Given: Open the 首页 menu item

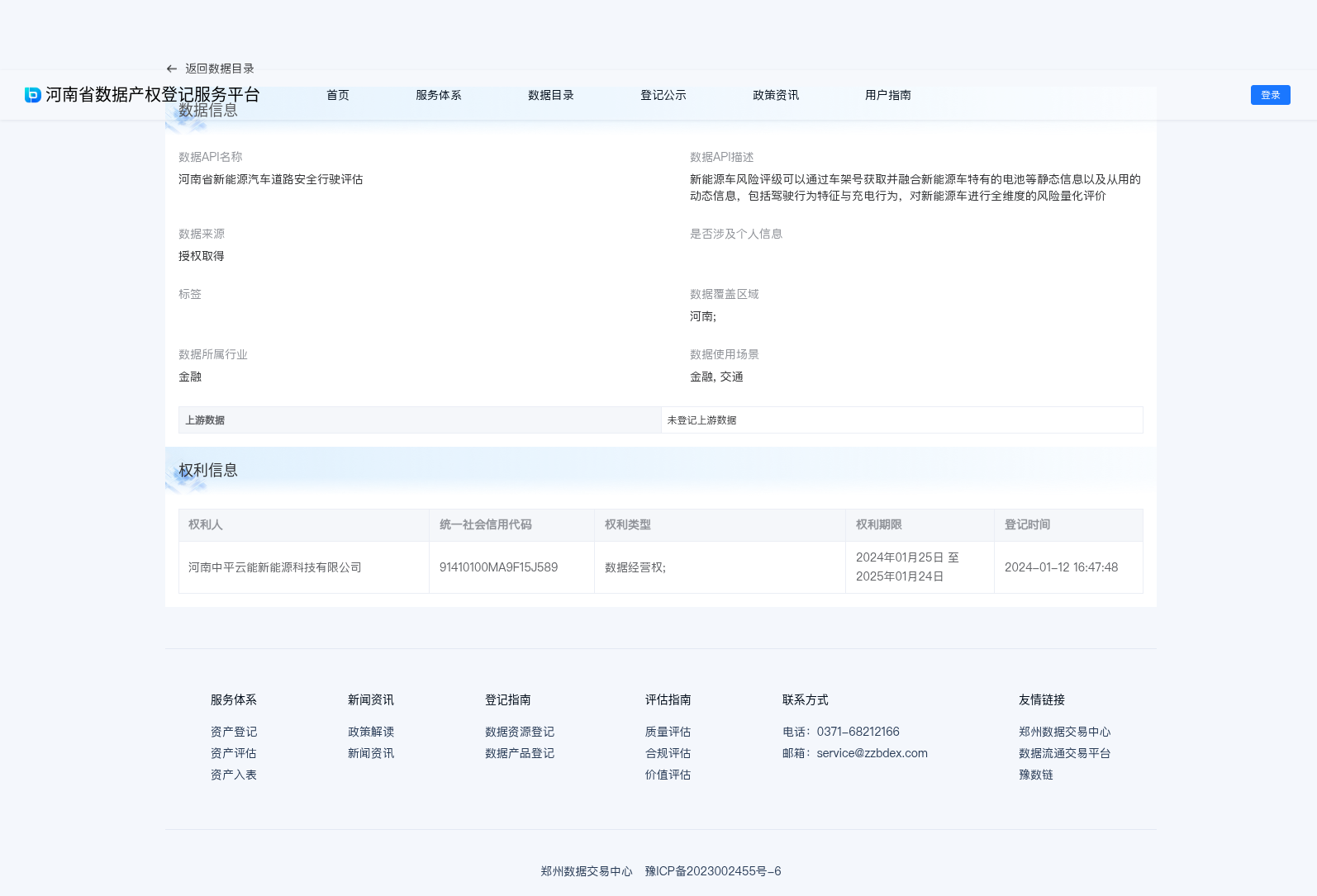Looking at the screenshot, I should pyautogui.click(x=338, y=95).
